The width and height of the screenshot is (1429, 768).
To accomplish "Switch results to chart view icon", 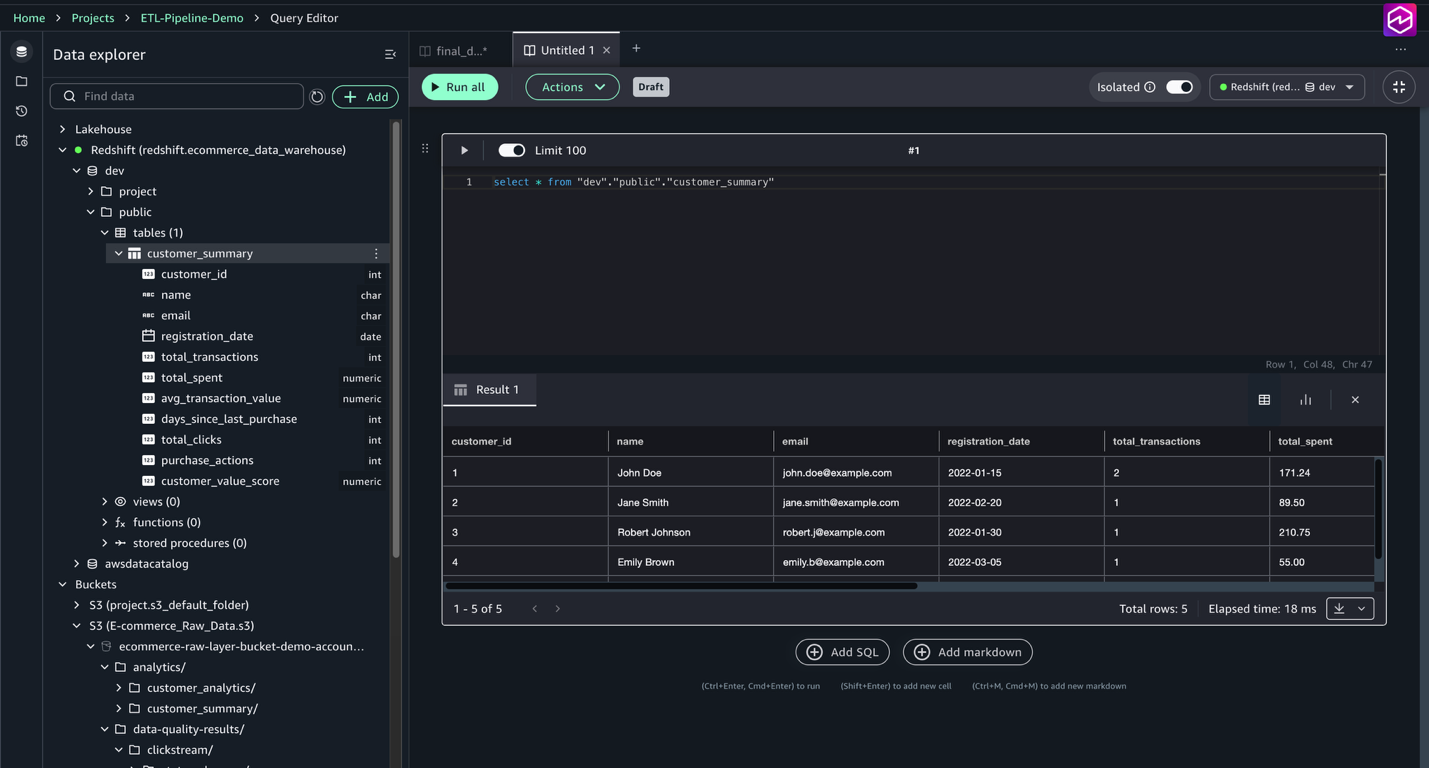I will tap(1305, 399).
